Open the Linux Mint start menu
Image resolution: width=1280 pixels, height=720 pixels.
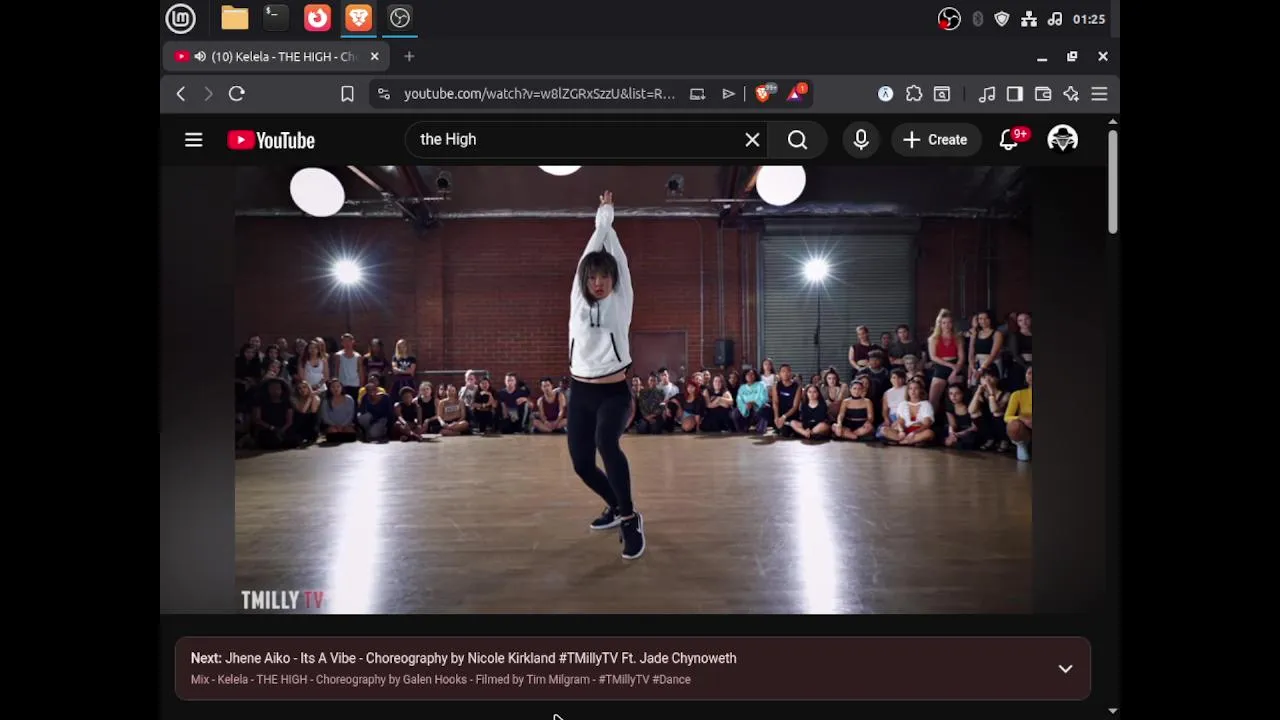tap(180, 18)
